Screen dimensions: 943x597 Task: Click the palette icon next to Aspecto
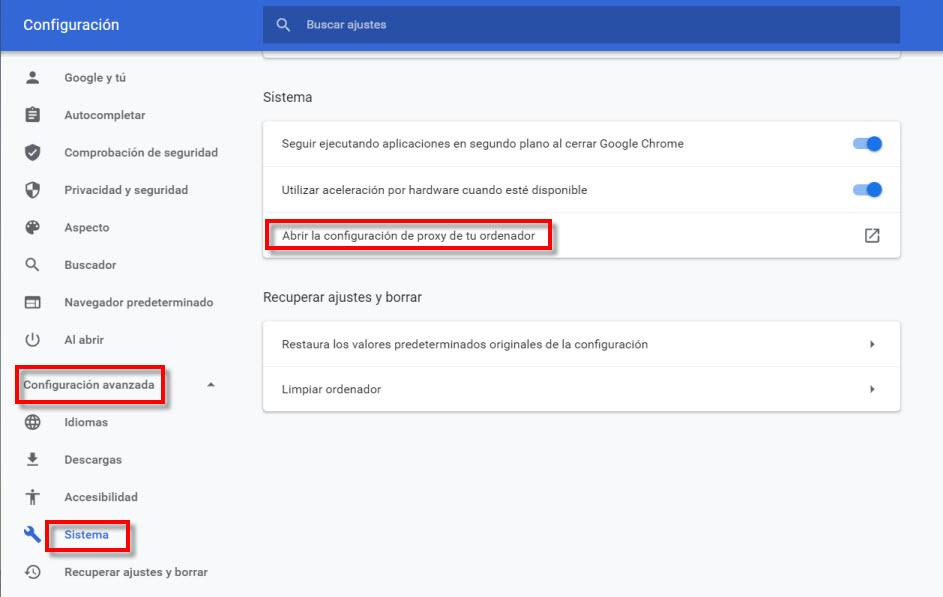33,228
